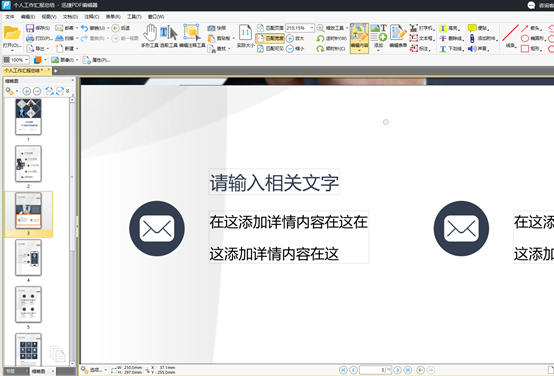The height and width of the screenshot is (376, 554).
Task: Jump to the first page button
Action: click(x=343, y=370)
